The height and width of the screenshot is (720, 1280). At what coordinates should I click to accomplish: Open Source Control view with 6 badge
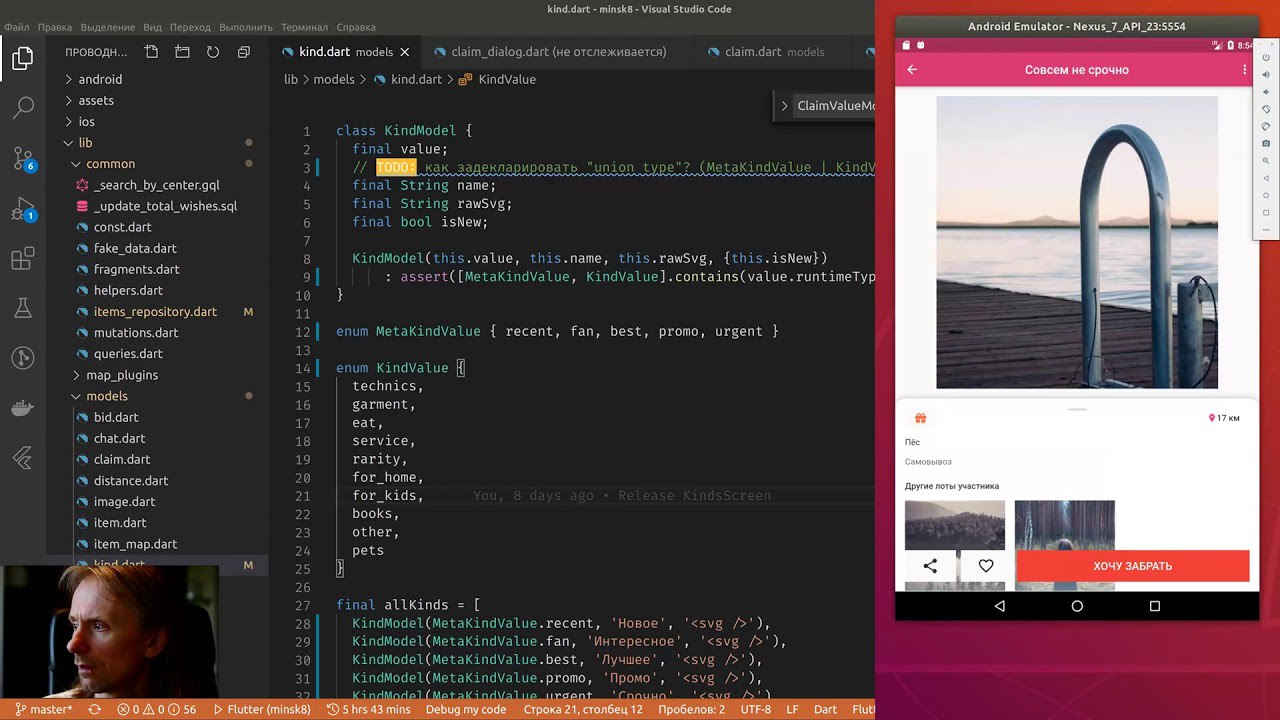(x=23, y=158)
